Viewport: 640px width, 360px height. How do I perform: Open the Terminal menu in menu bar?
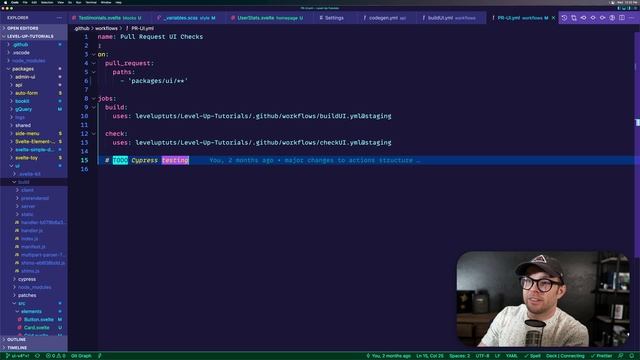coord(91,2)
